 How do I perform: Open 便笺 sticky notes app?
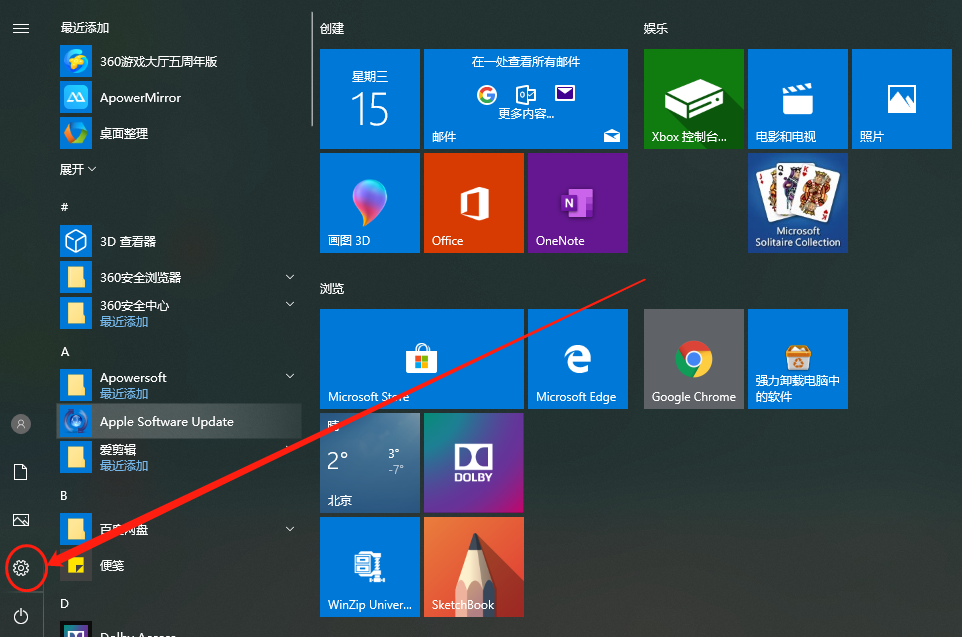(x=179, y=565)
